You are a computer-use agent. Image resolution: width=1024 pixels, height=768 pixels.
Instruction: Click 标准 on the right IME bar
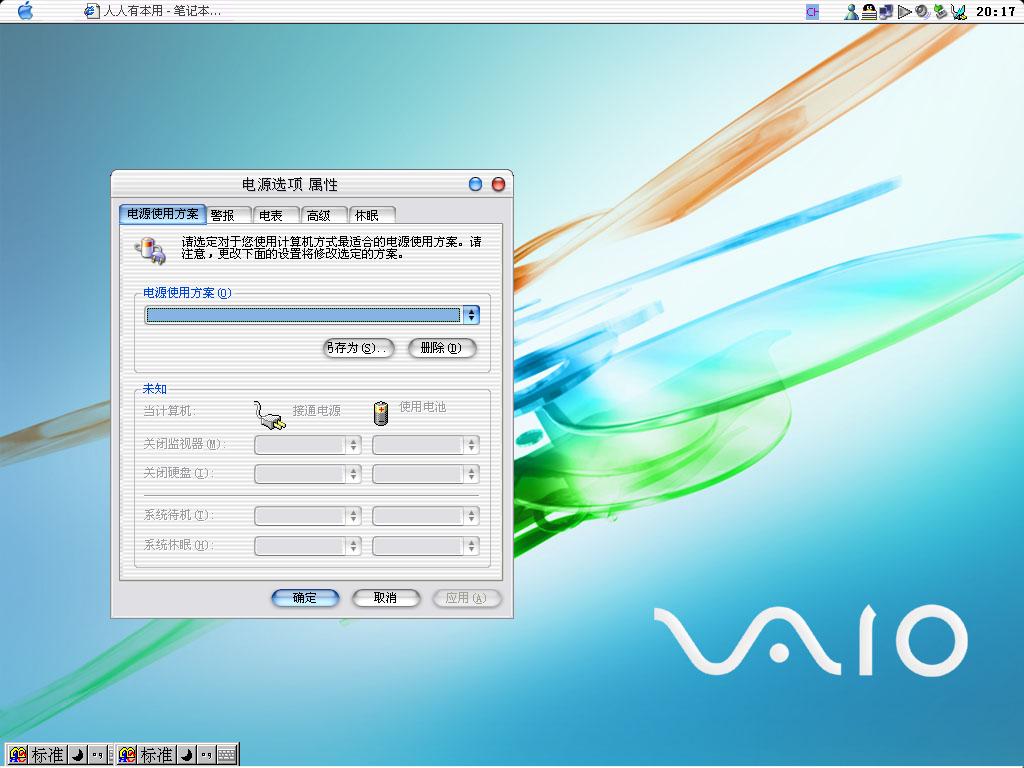click(157, 756)
